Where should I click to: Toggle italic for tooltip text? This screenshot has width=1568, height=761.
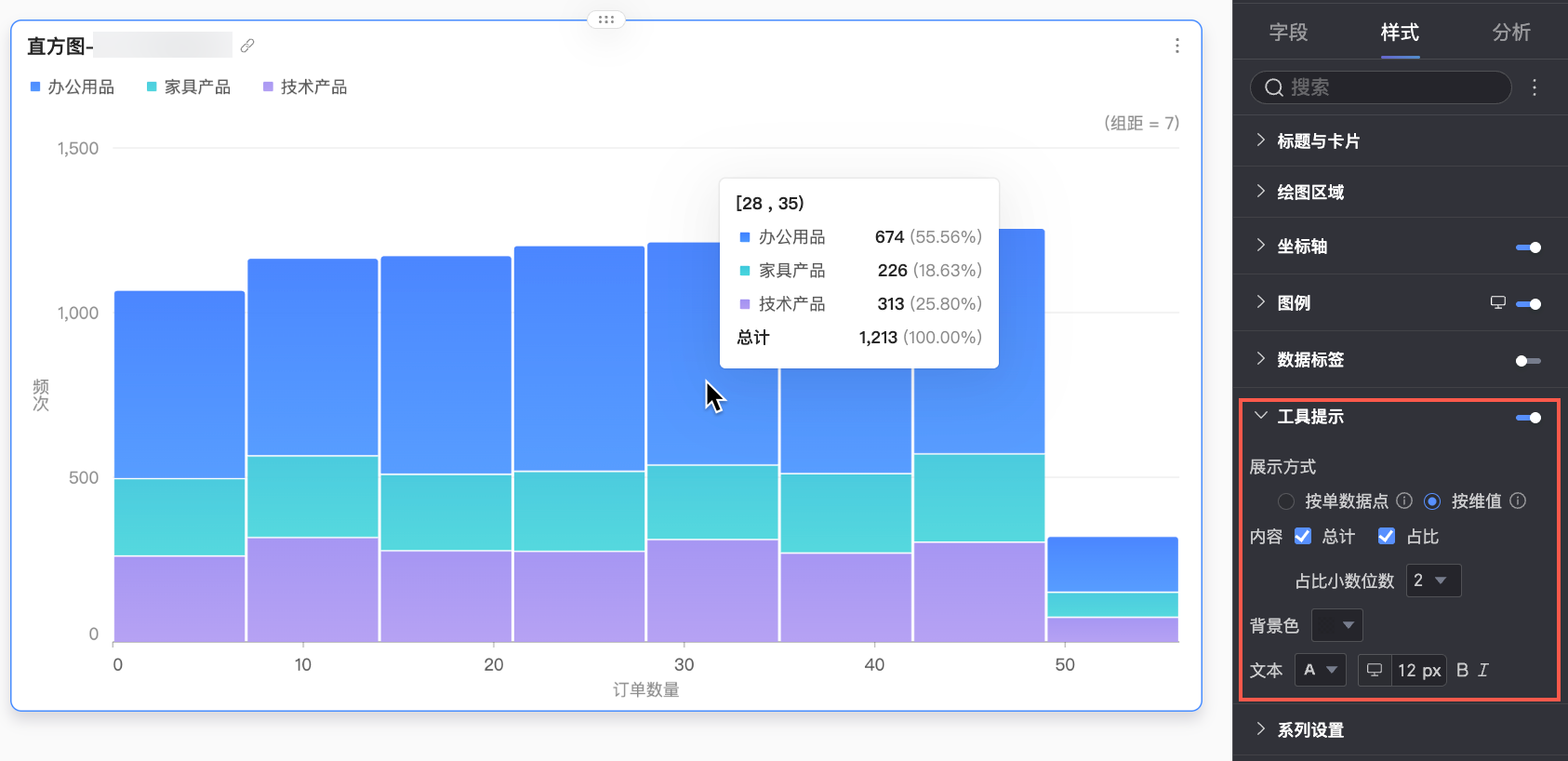(x=1483, y=670)
